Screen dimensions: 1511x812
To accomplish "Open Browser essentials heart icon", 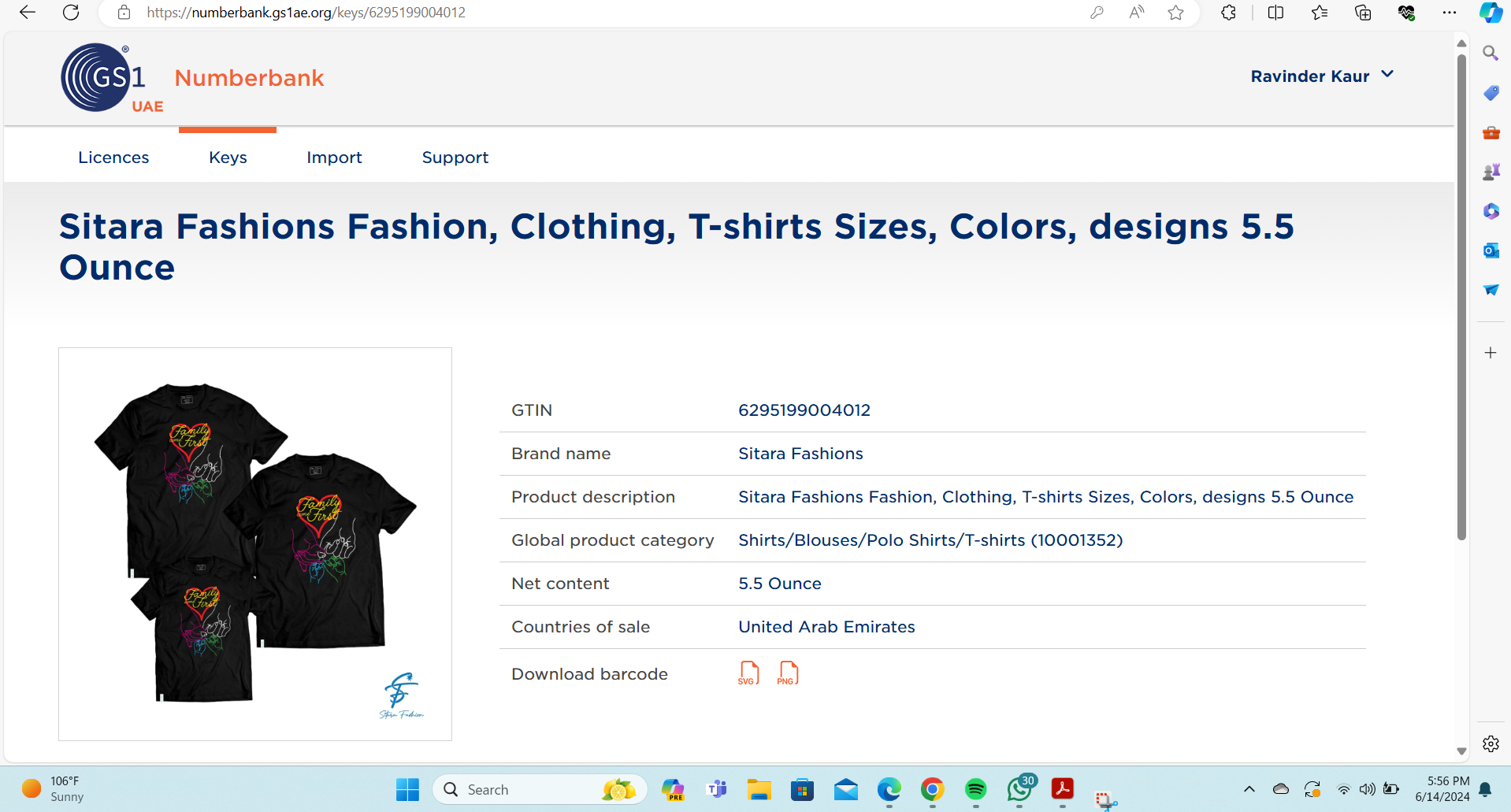I will pos(1406,13).
